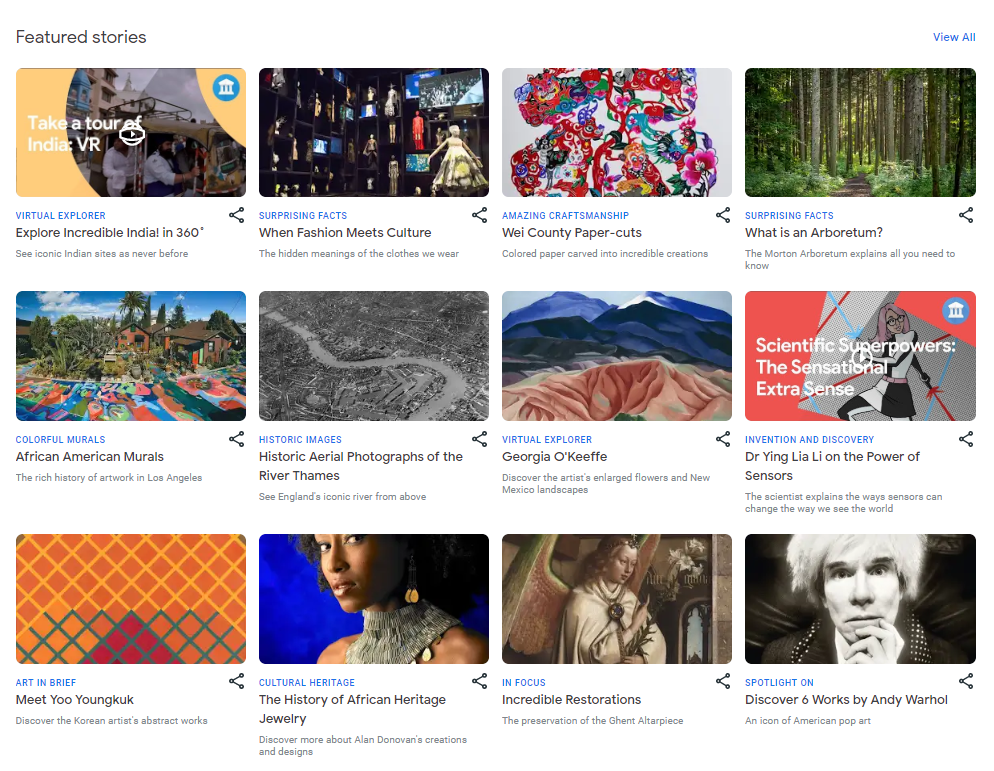This screenshot has height=771, width=994.
Task: Share the Wei County Paper-cuts story
Action: (x=723, y=216)
